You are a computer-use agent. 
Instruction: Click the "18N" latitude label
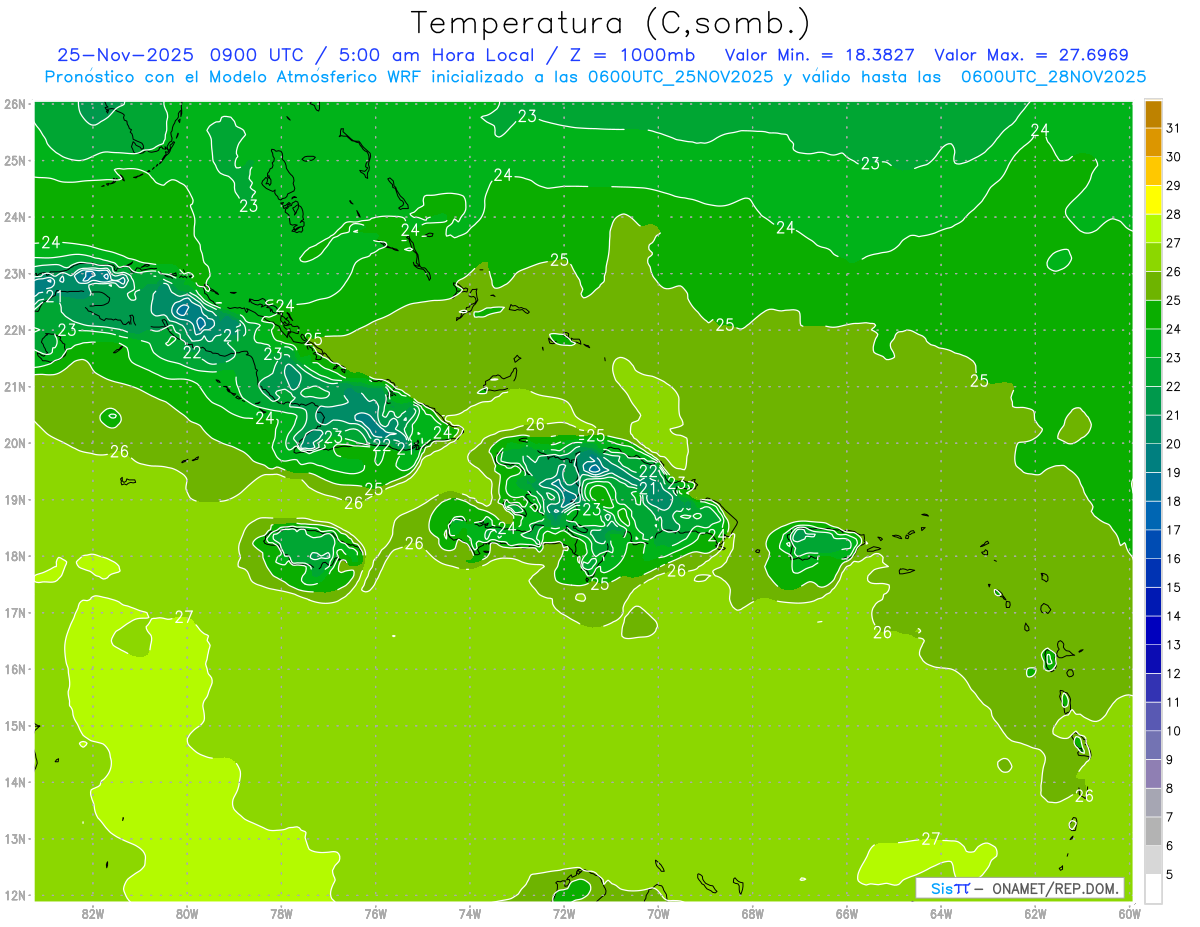point(14,556)
